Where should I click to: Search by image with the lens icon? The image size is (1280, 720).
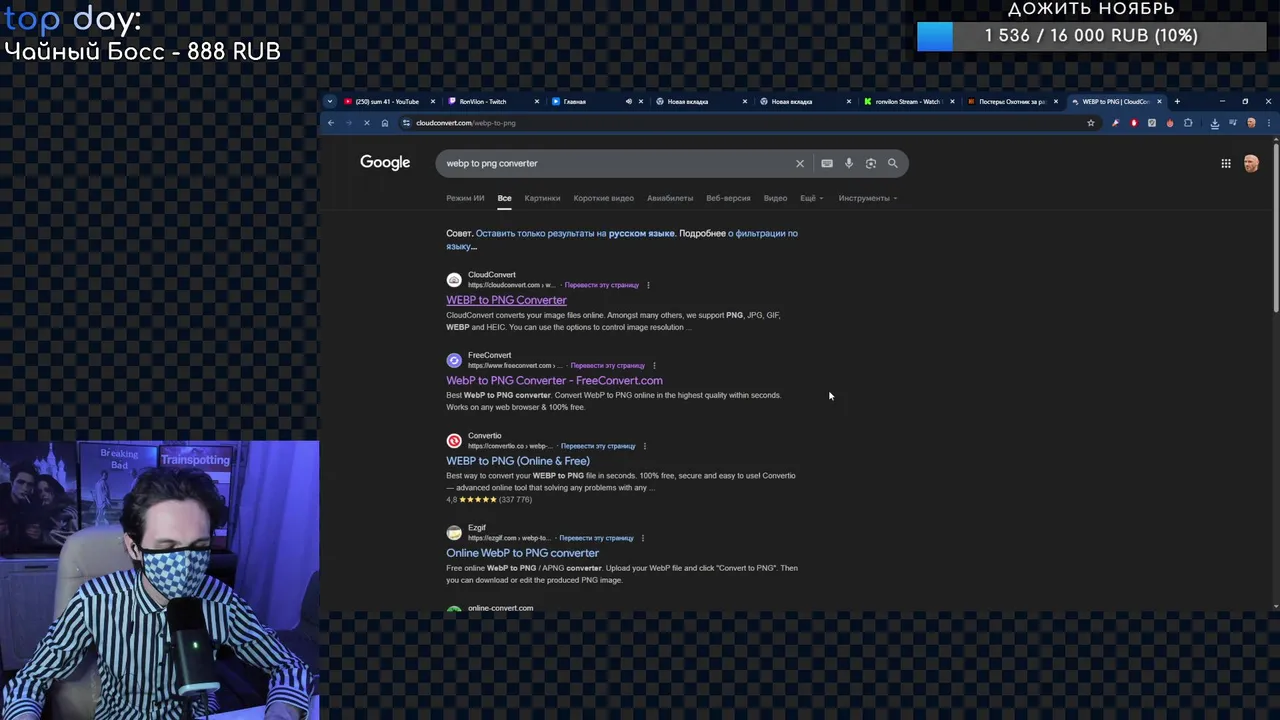click(871, 163)
